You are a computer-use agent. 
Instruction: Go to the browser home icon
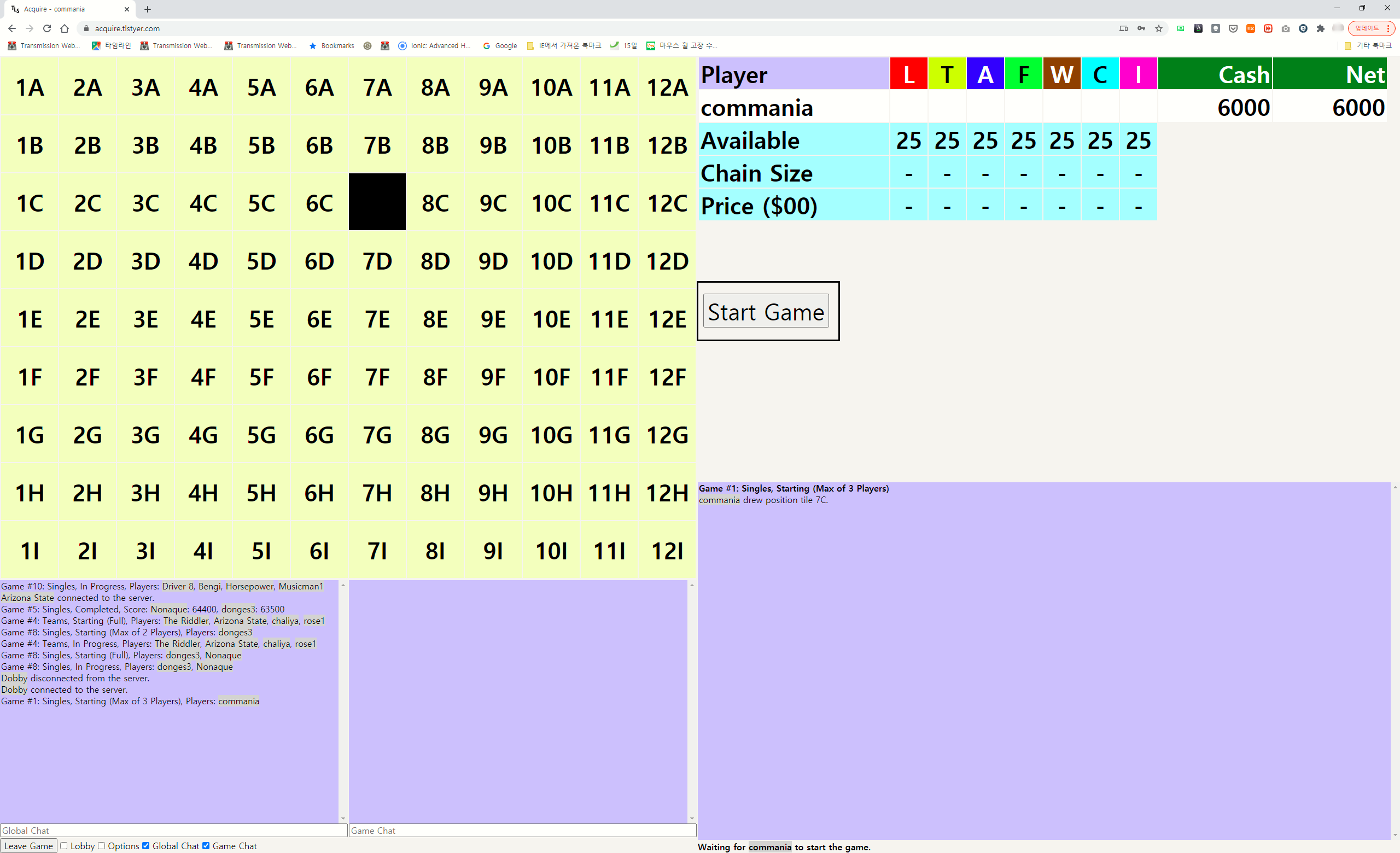click(64, 28)
